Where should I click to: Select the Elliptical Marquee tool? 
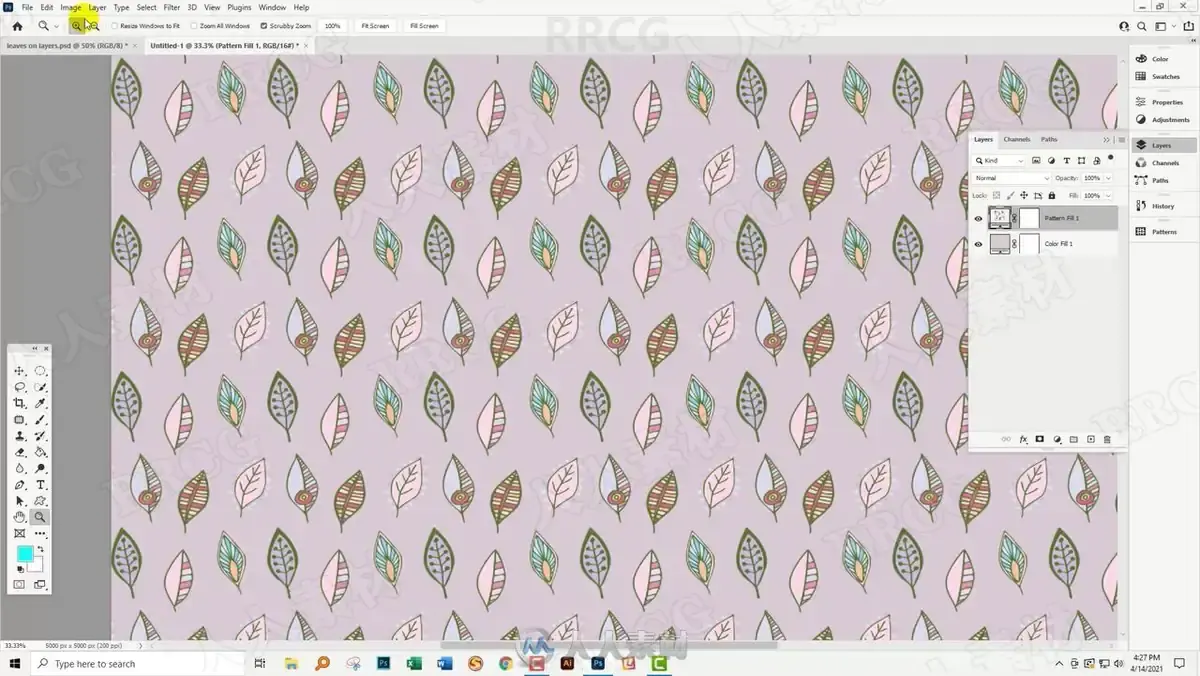click(x=40, y=371)
